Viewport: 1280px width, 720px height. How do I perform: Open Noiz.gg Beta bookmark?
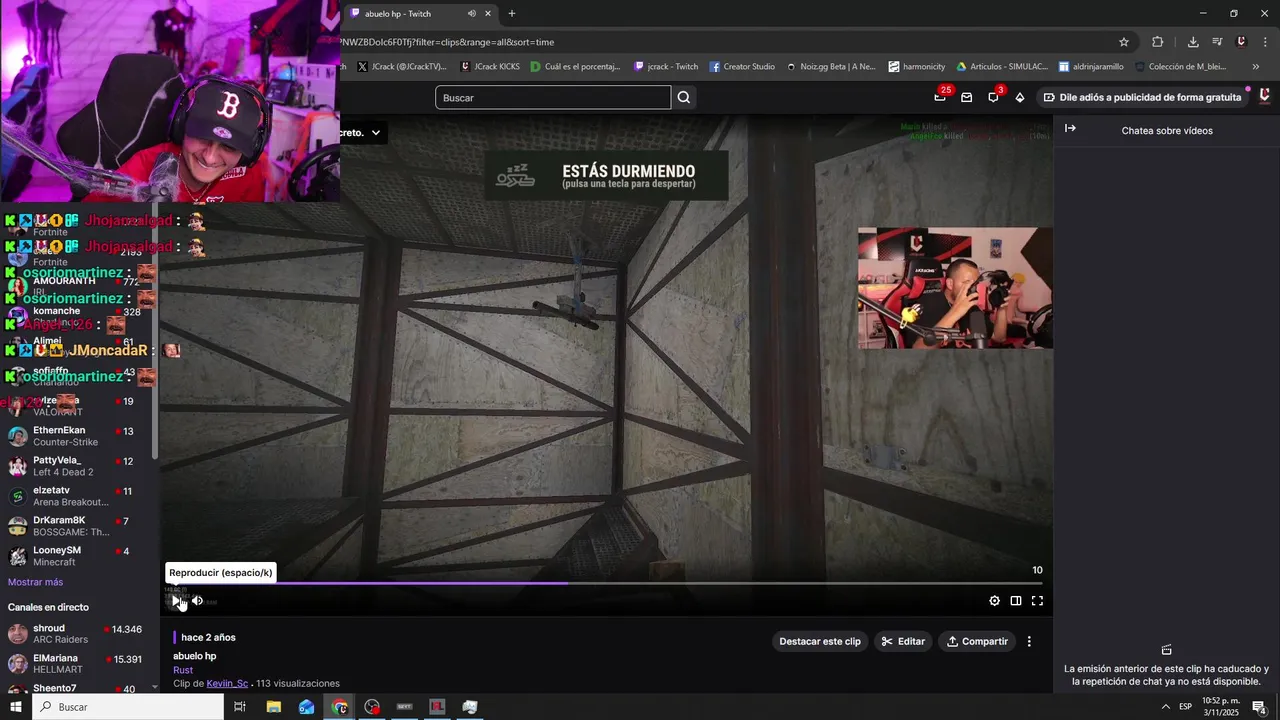coord(830,67)
